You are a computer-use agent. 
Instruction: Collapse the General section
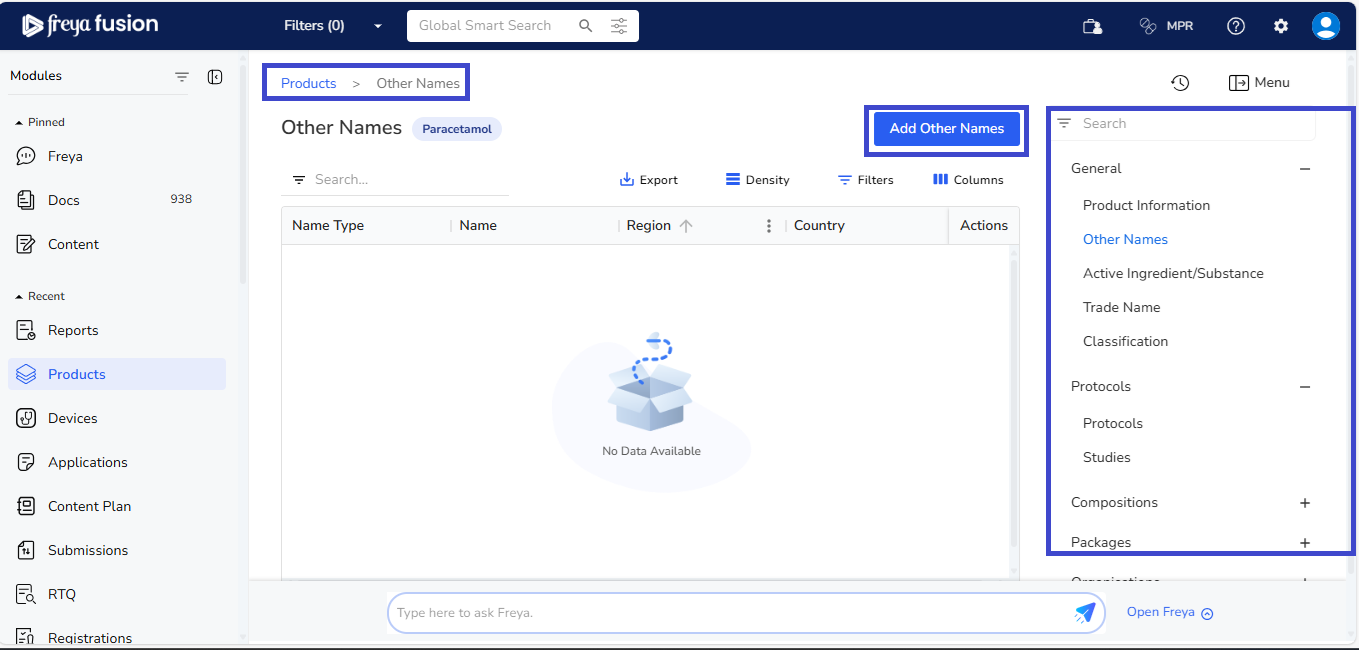1304,169
